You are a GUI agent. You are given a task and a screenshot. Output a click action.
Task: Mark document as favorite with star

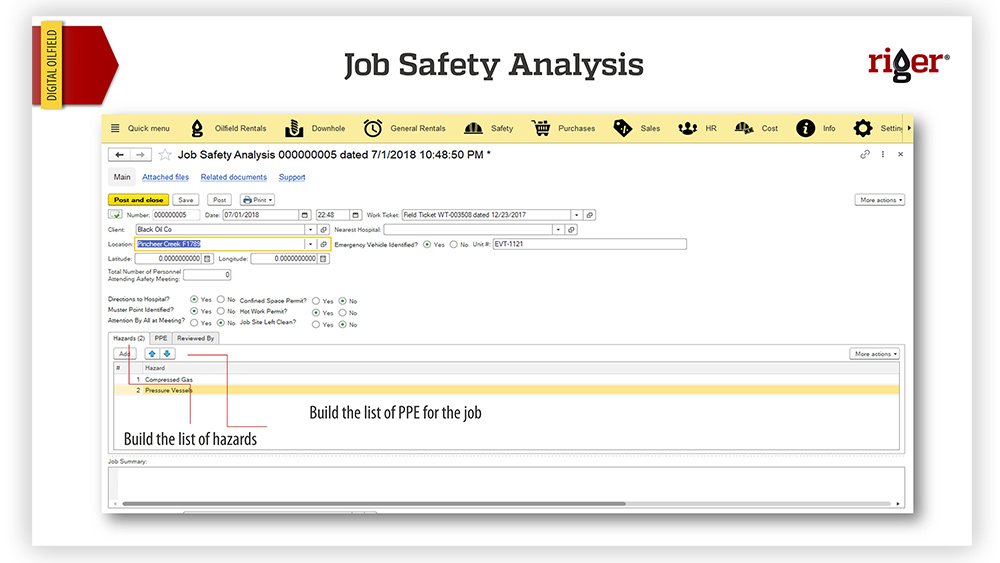[164, 155]
